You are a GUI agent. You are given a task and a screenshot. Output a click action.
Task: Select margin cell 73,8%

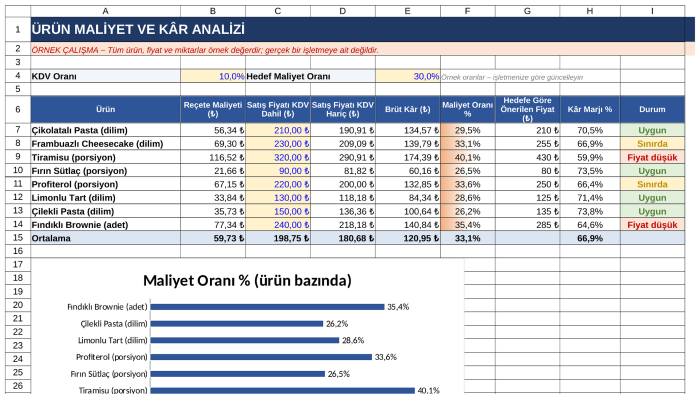click(590, 211)
